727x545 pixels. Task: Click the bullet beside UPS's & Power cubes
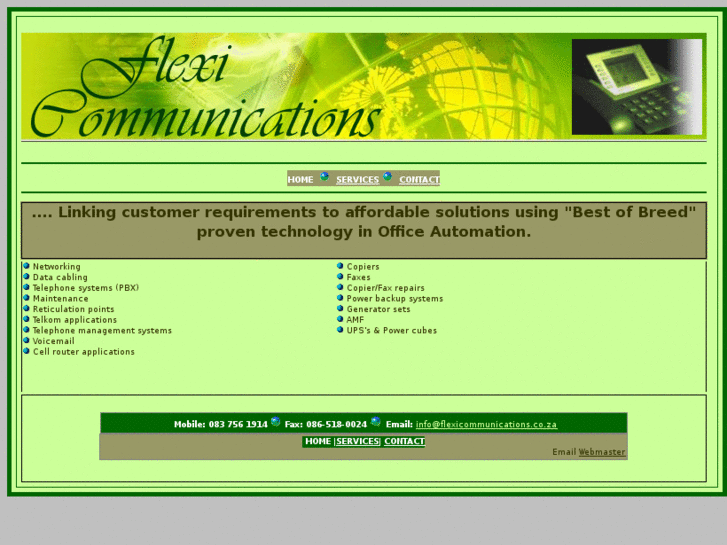tap(340, 330)
